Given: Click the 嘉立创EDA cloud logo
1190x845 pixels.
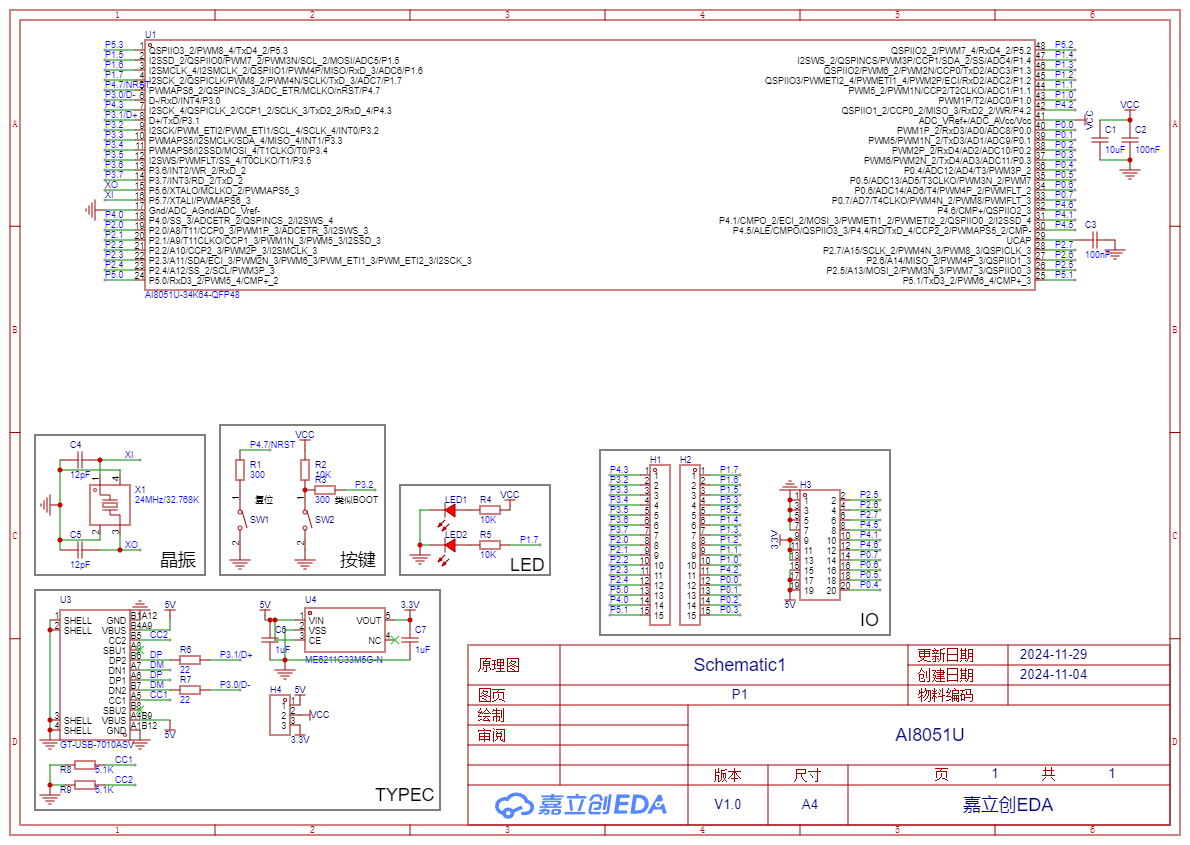Looking at the screenshot, I should (581, 804).
